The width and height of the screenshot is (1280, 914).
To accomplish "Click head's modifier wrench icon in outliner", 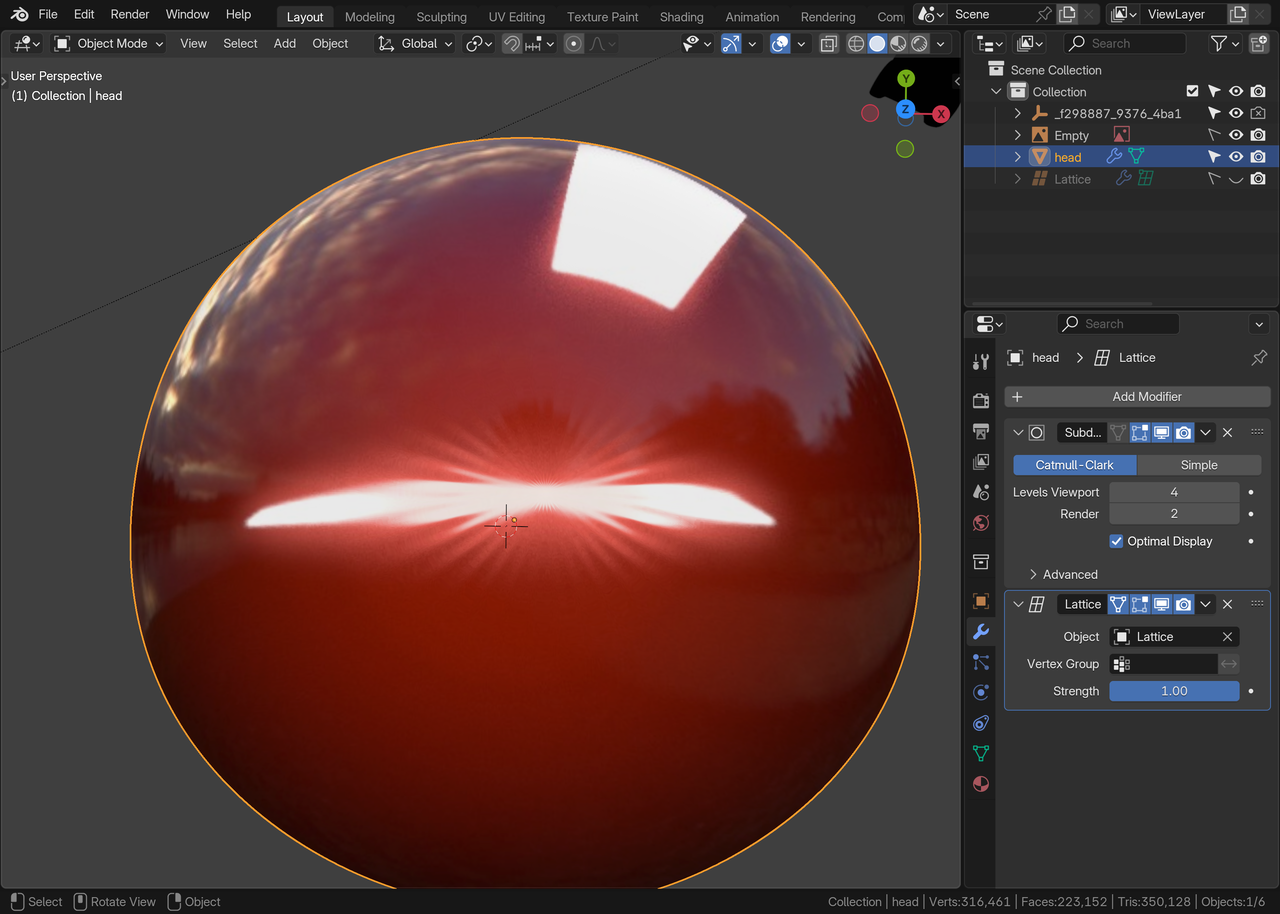I will click(1114, 157).
